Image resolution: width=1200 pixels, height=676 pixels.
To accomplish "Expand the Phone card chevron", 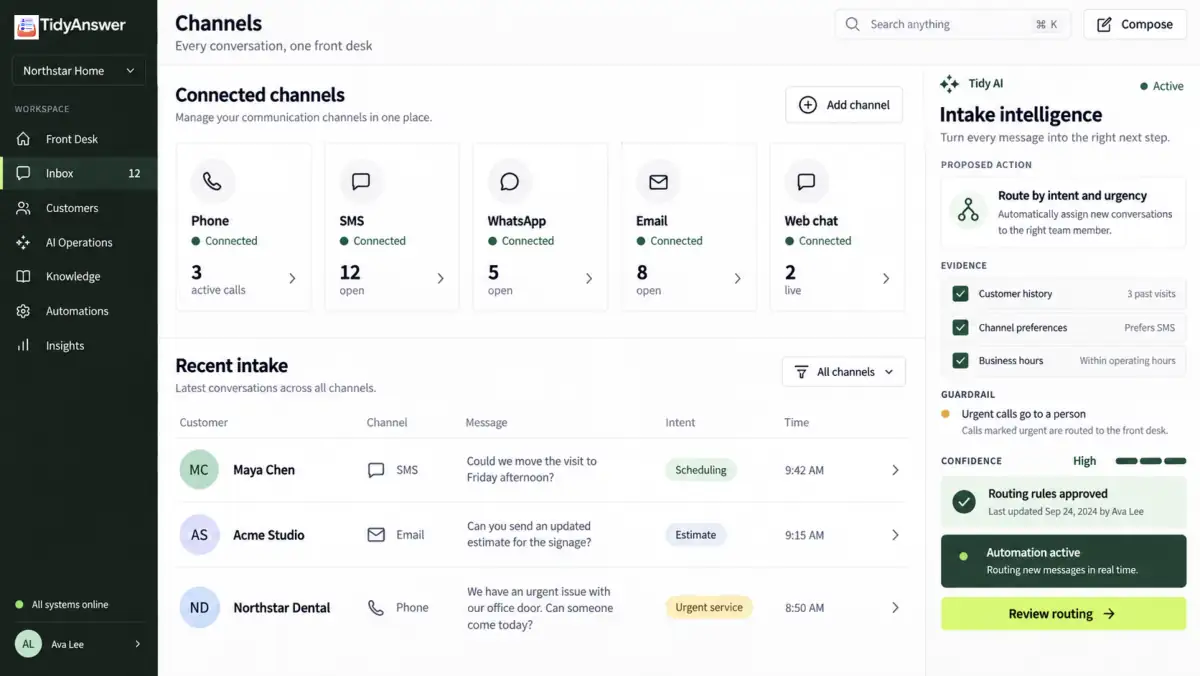I will (x=292, y=279).
